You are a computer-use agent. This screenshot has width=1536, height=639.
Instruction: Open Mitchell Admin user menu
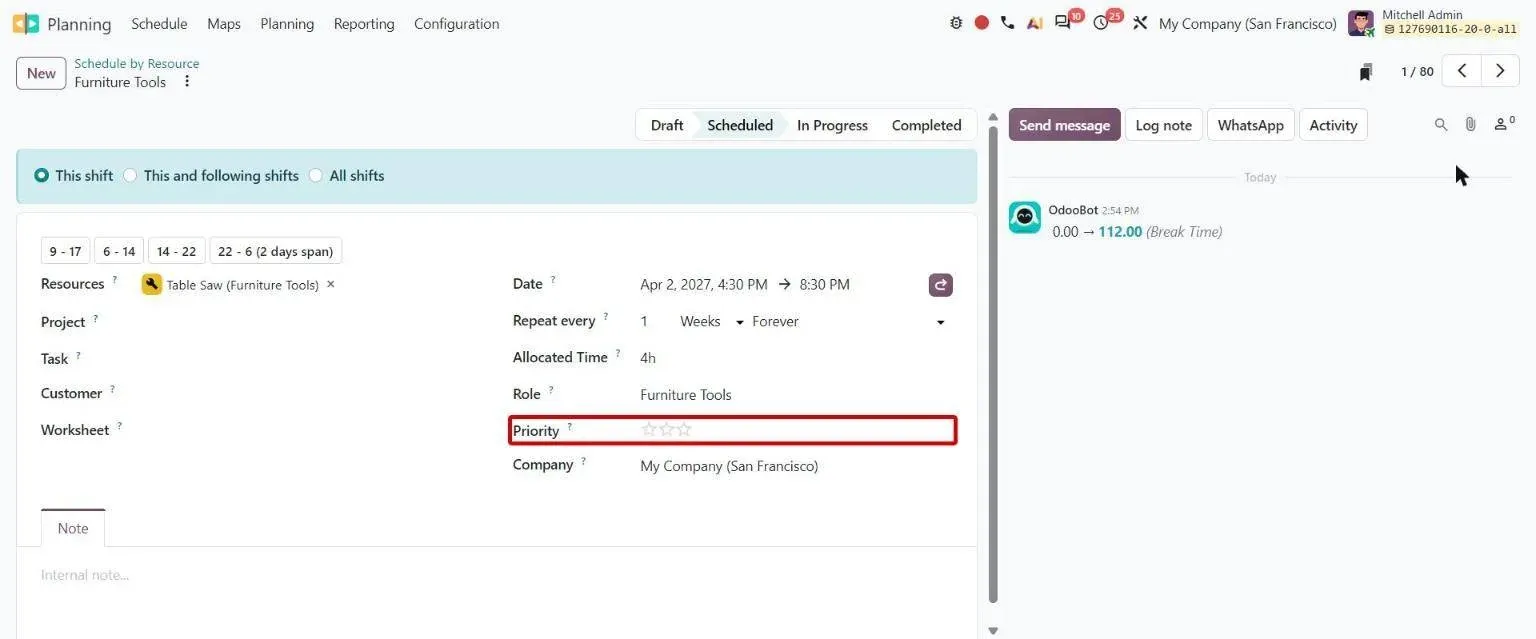pyautogui.click(x=1434, y=23)
